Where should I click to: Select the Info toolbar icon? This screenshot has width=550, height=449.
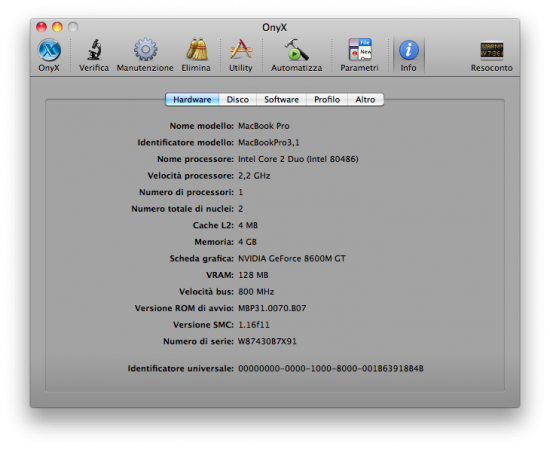pyautogui.click(x=409, y=55)
